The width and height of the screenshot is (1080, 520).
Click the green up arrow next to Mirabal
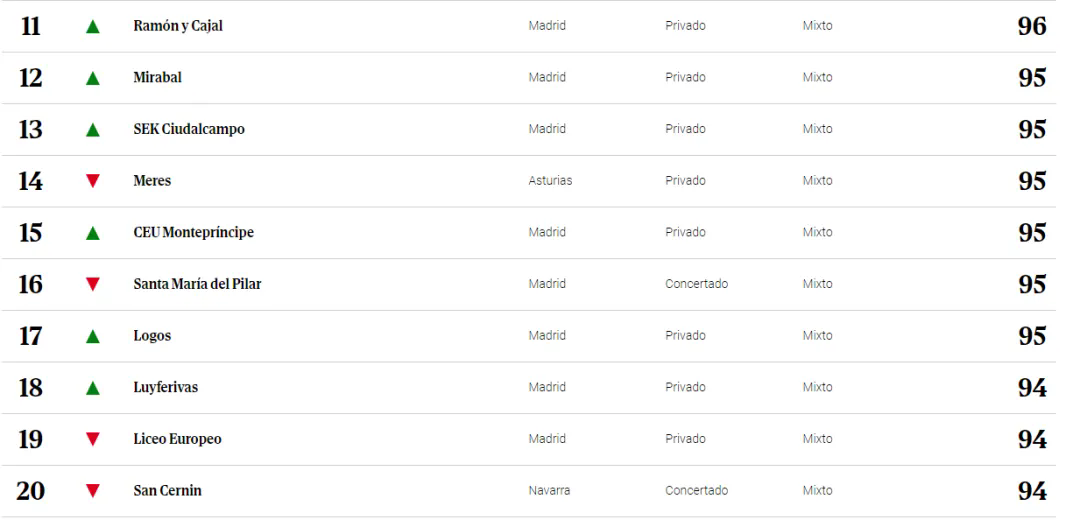[93, 79]
